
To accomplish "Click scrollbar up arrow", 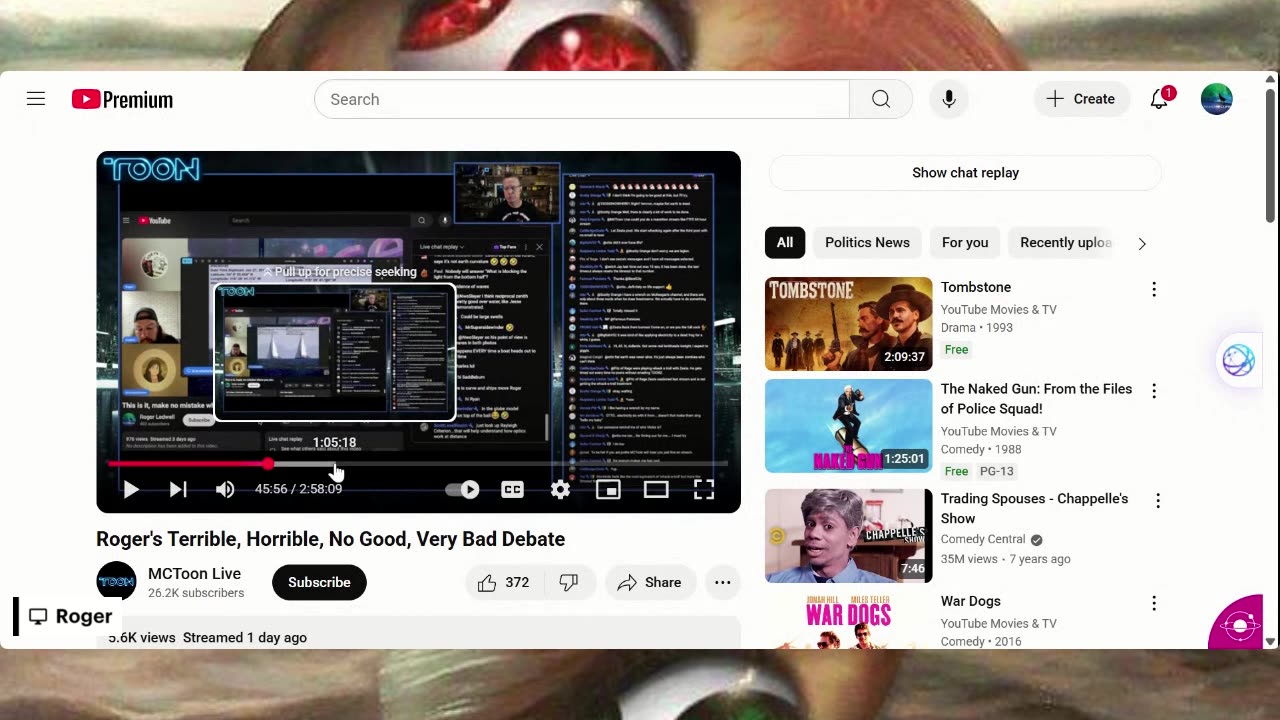I will click(x=1271, y=79).
